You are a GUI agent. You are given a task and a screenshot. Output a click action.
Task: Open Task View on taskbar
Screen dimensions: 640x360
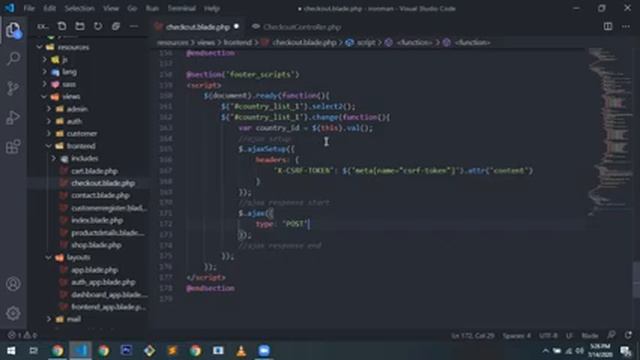(33, 351)
